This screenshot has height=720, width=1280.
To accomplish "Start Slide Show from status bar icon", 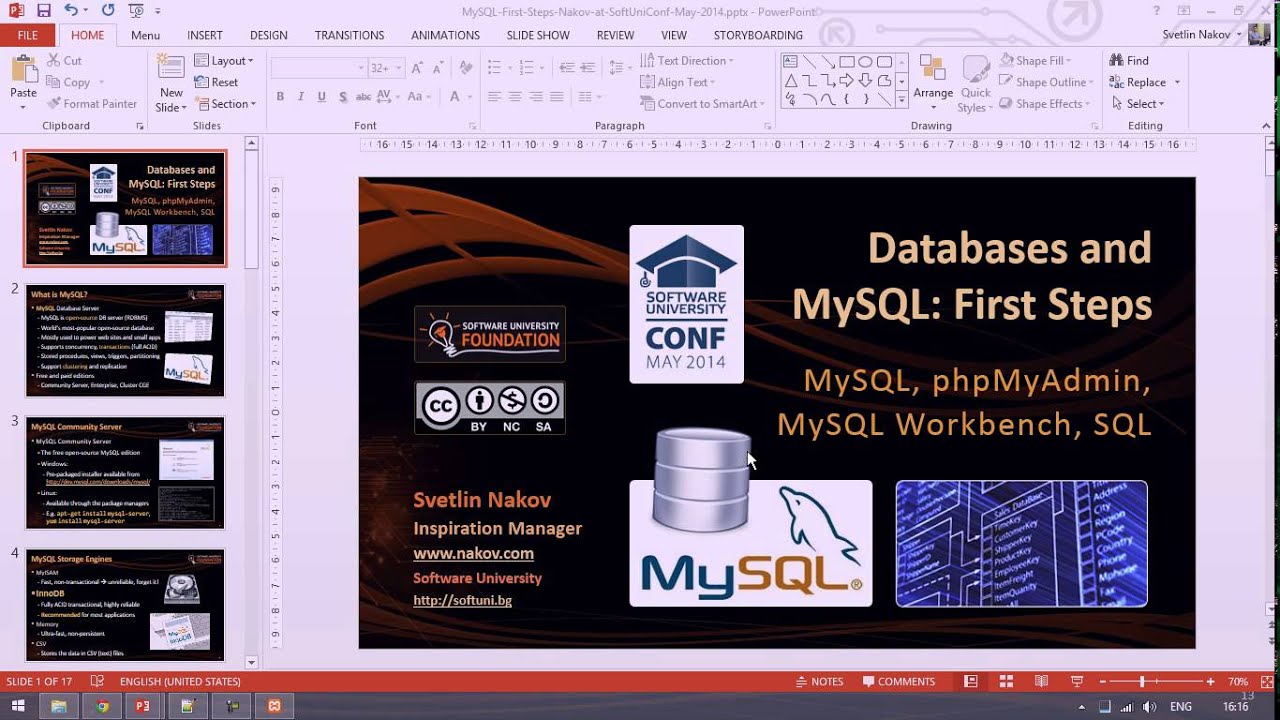I will coord(1077,682).
